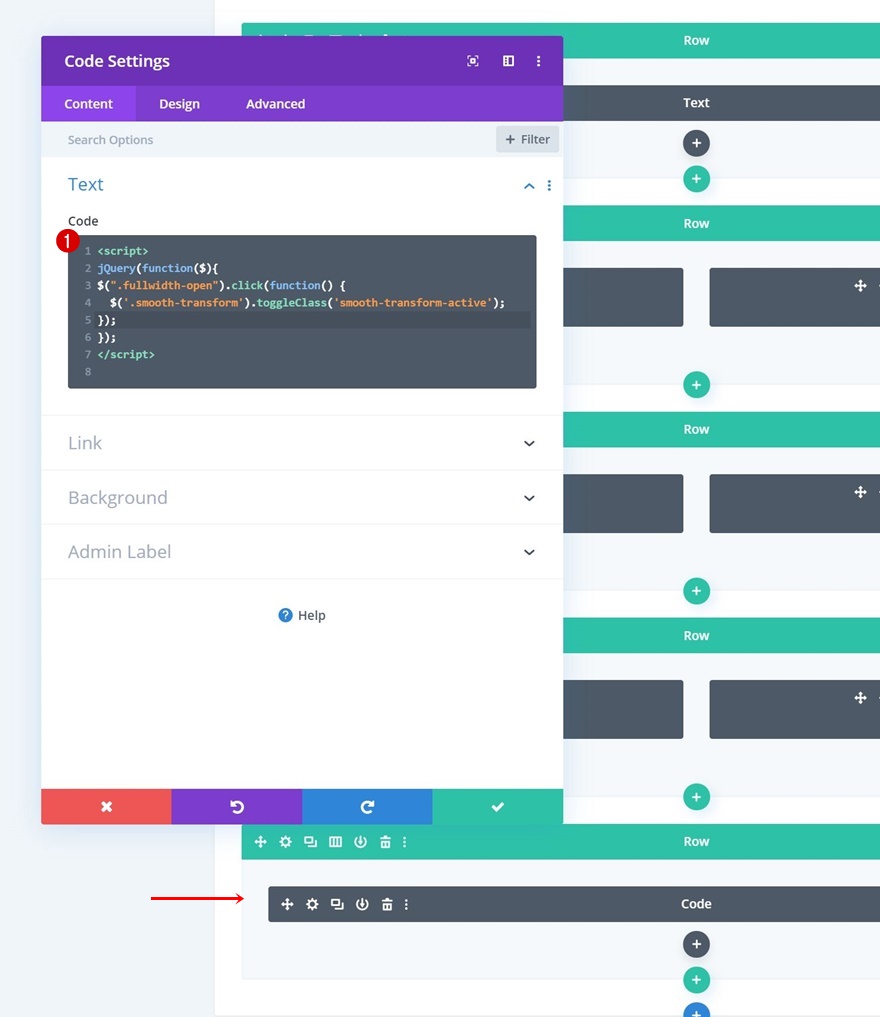Select the Text module bar
Viewport: 880px width, 1017px height.
(x=721, y=102)
